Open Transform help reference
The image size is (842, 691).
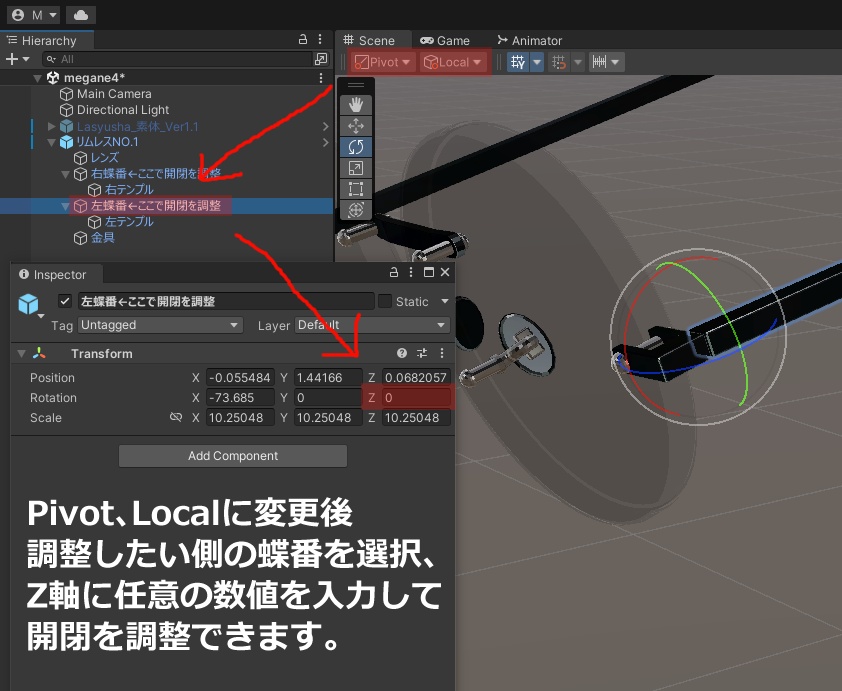click(402, 353)
